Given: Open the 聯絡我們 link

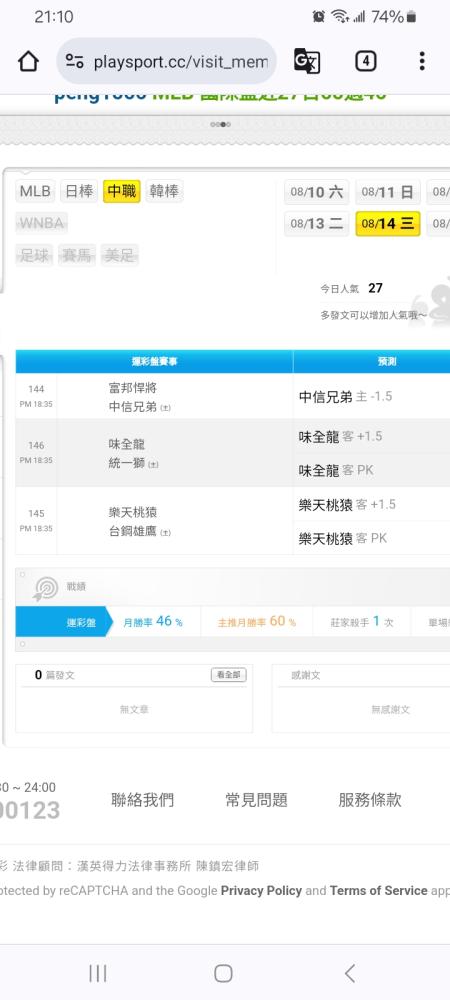Looking at the screenshot, I should [142, 800].
